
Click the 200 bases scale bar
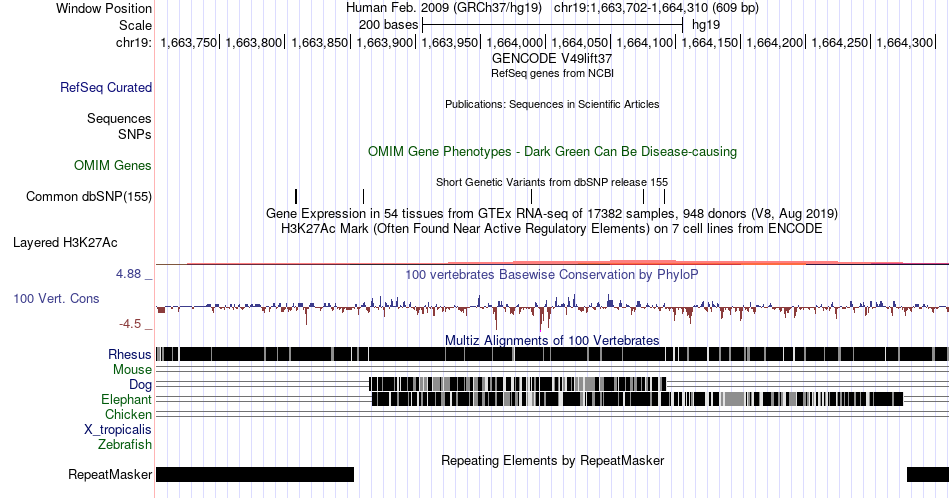click(552, 25)
